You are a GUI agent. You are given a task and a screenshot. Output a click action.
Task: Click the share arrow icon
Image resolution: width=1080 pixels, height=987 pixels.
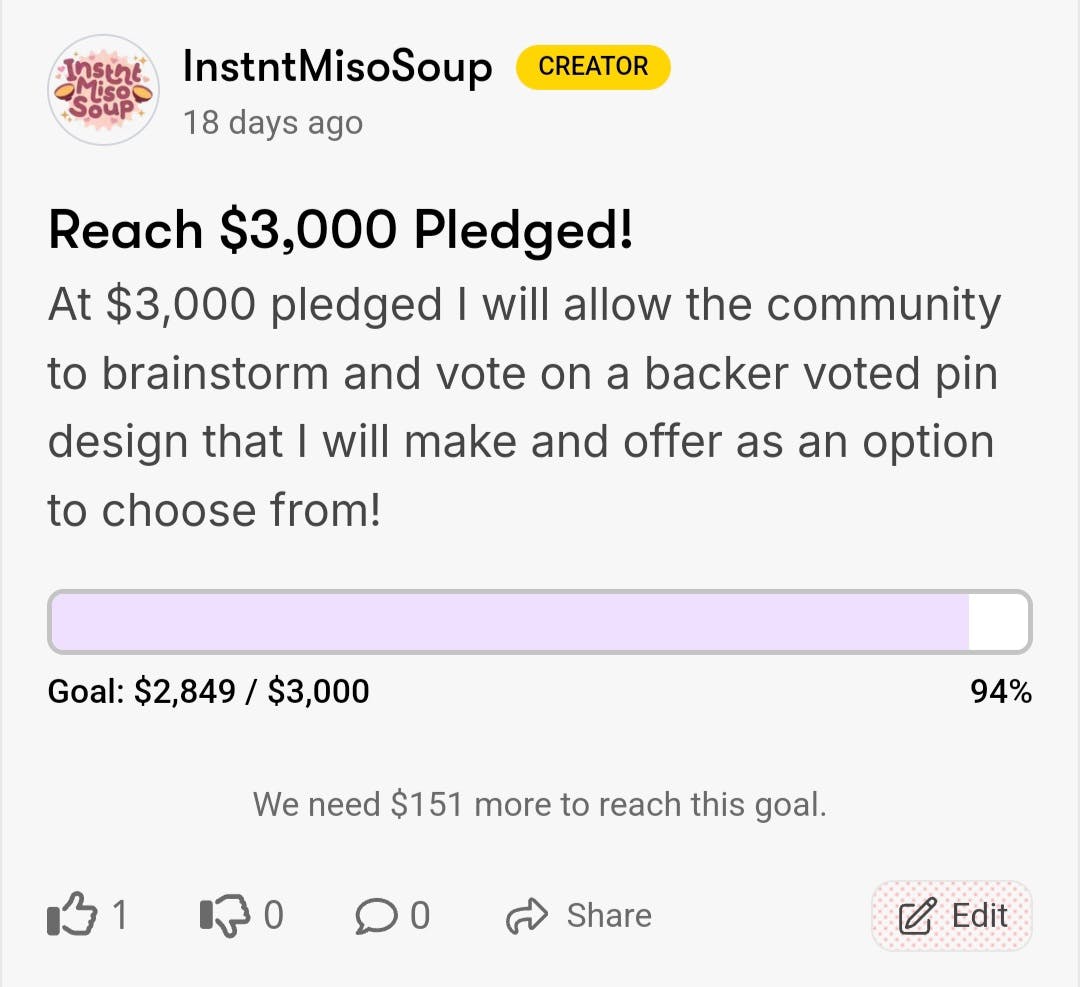[527, 915]
